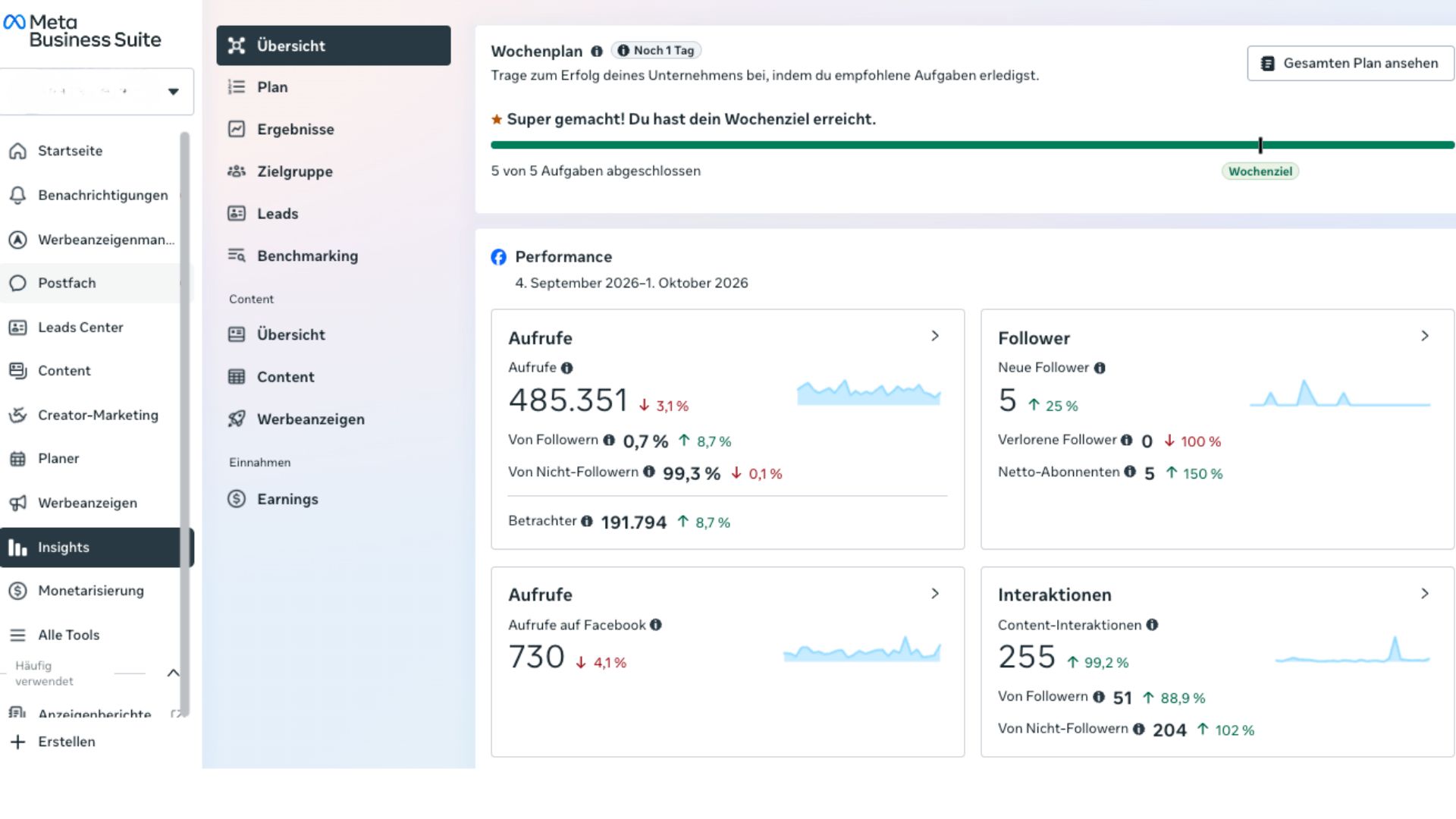Click info icon beside Betrachter
This screenshot has height=819, width=1456.
(x=587, y=521)
